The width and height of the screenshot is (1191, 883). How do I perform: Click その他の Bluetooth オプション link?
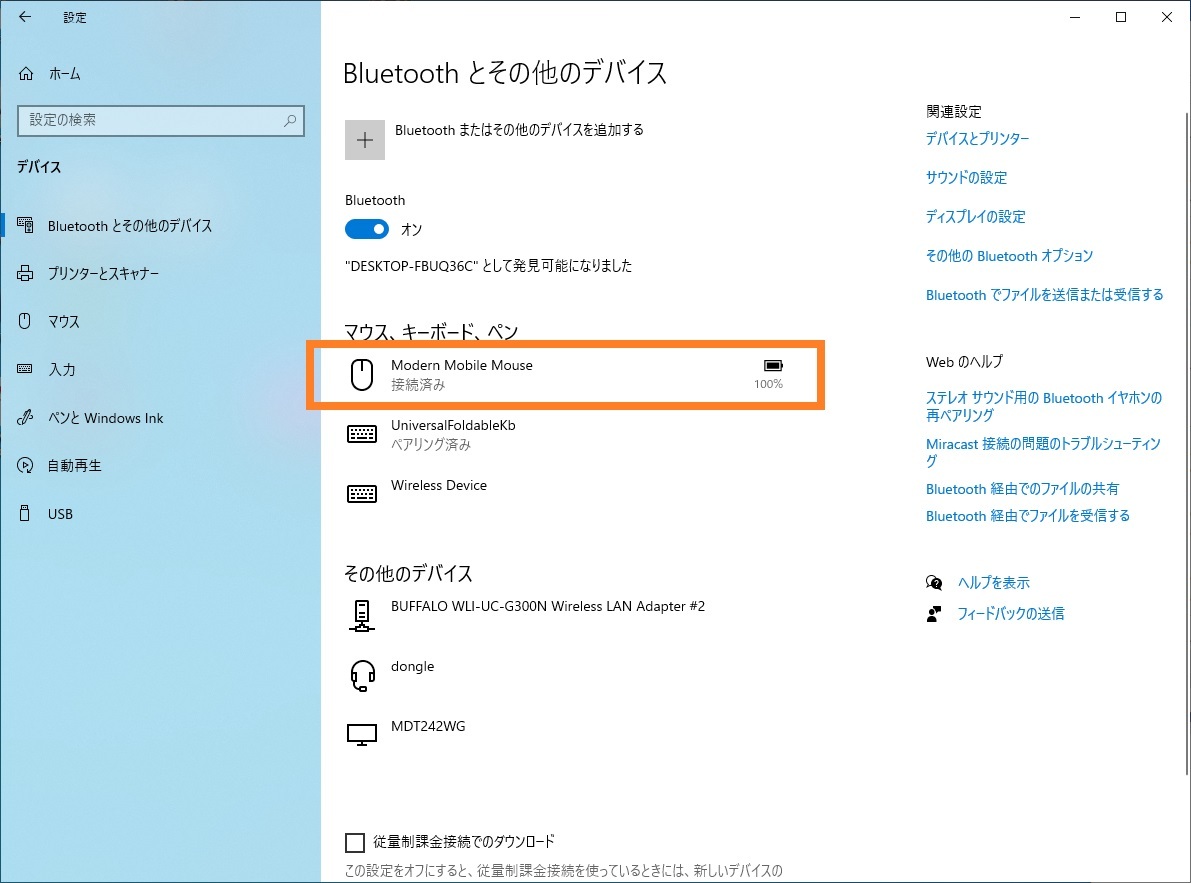[x=1009, y=256]
